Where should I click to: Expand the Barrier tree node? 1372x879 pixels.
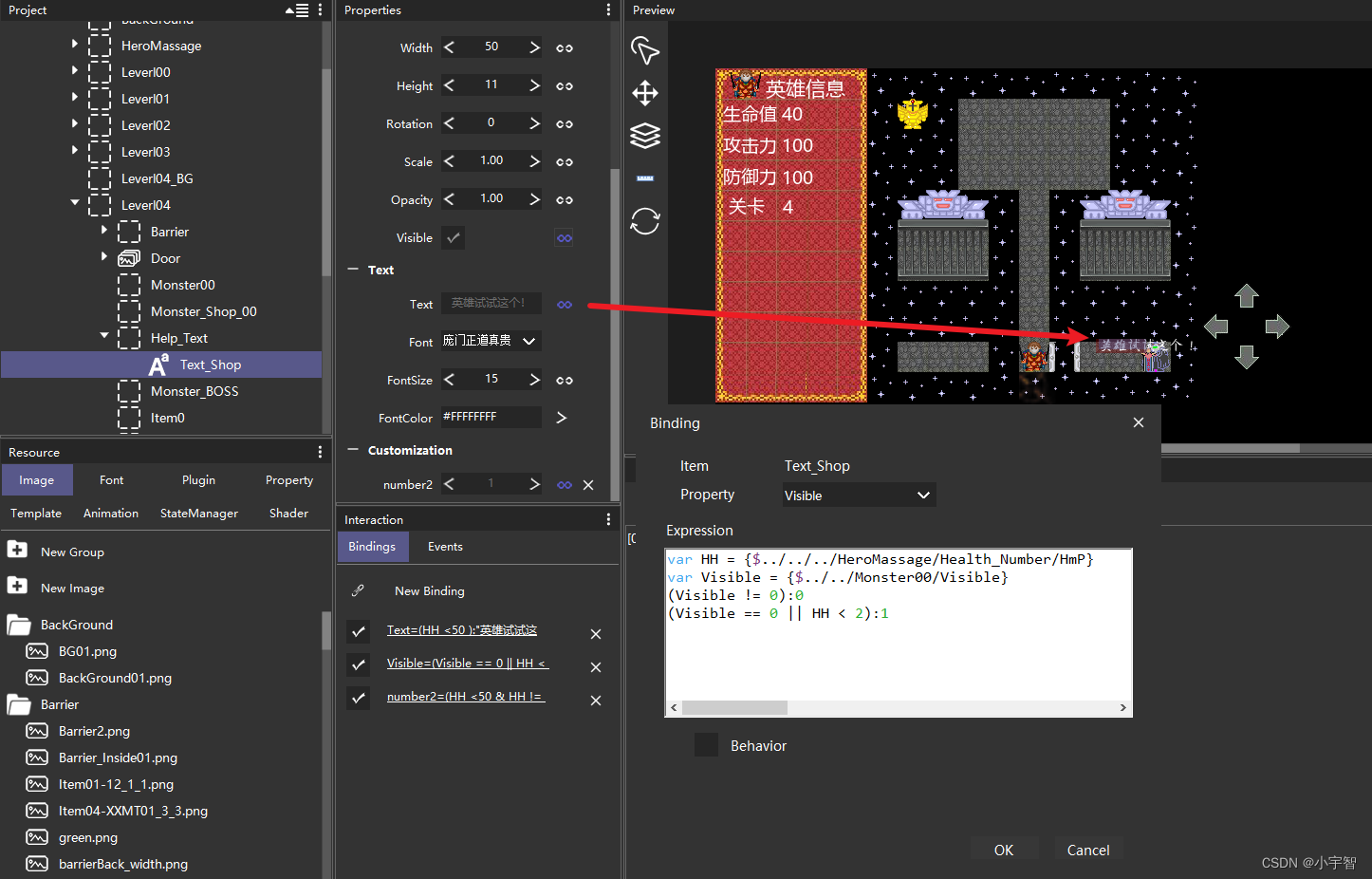[104, 230]
